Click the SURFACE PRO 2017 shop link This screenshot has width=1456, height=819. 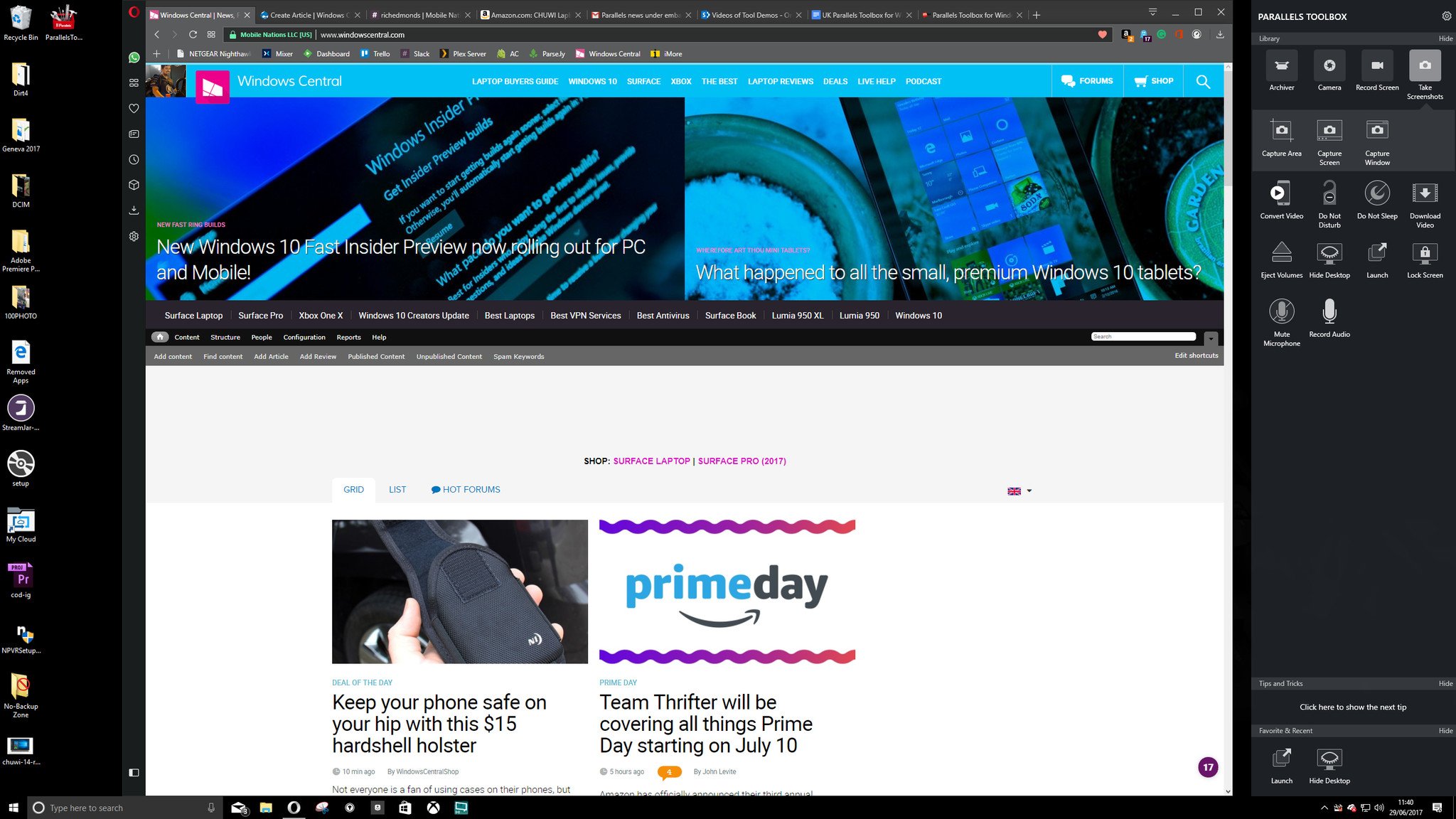click(x=742, y=461)
